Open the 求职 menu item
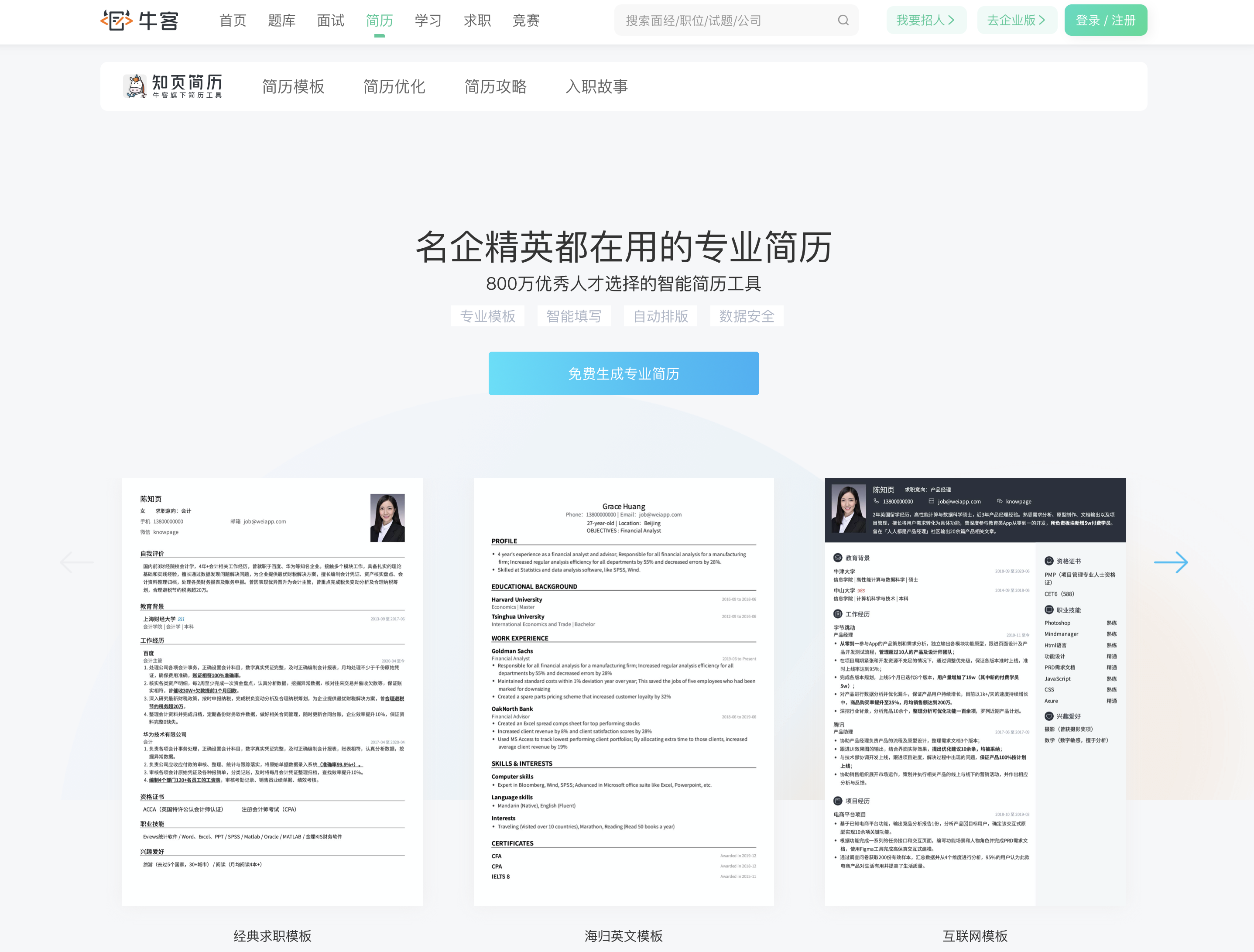1254x952 pixels. (x=477, y=21)
